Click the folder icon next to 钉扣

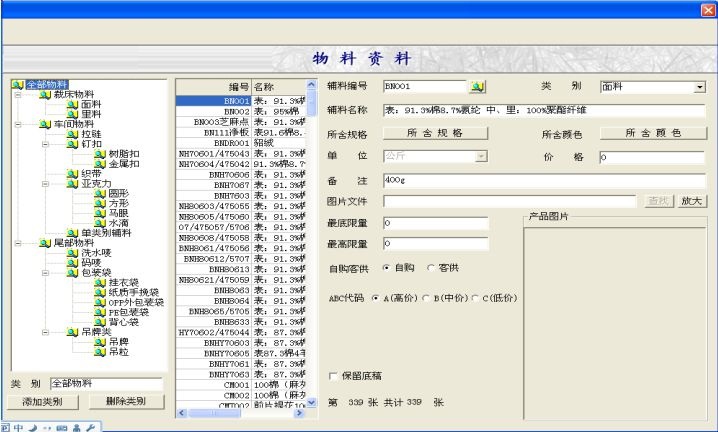pos(72,144)
